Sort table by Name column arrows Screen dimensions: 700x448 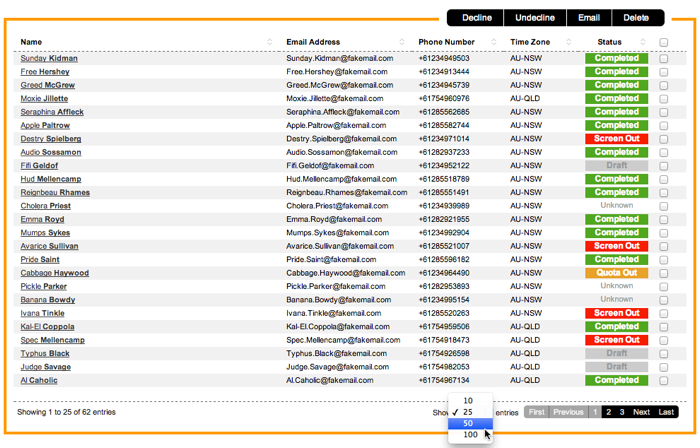(x=270, y=42)
